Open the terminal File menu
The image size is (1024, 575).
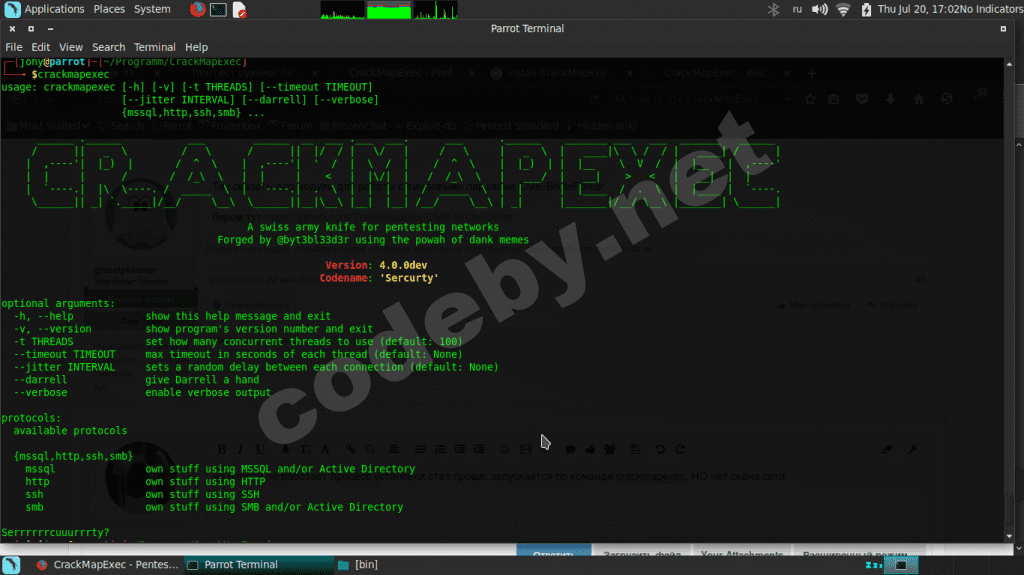coord(14,47)
